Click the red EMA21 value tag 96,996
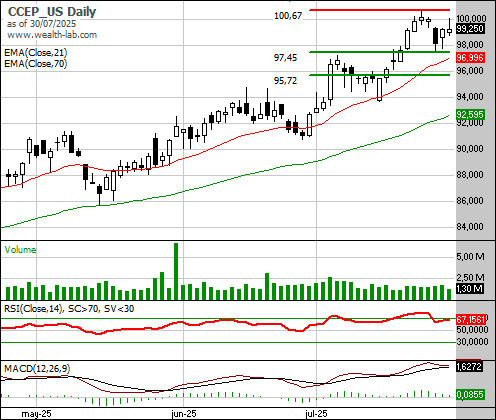The height and width of the screenshot is (420, 496). [470, 58]
